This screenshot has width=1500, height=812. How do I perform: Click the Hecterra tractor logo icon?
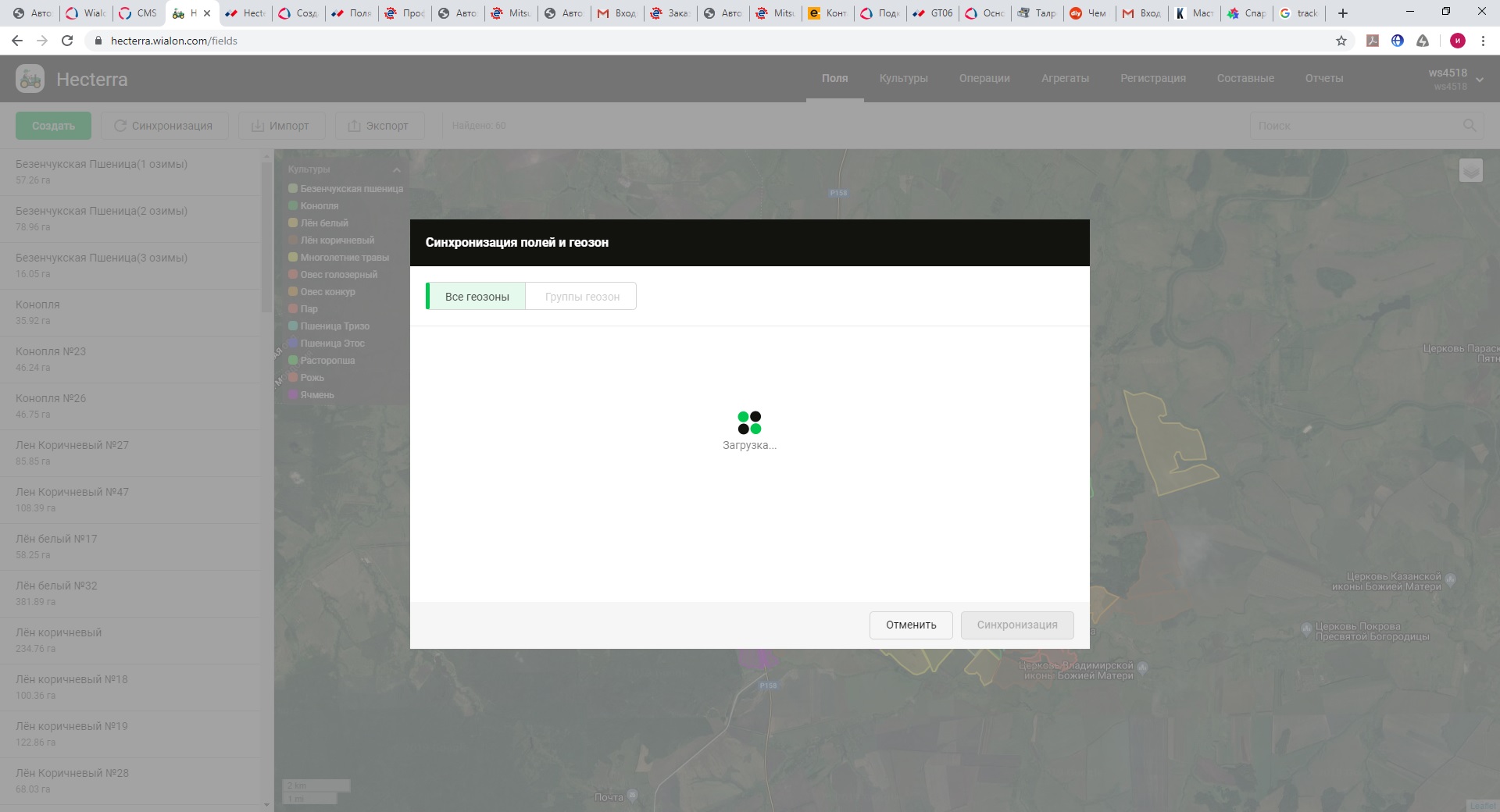click(x=30, y=79)
